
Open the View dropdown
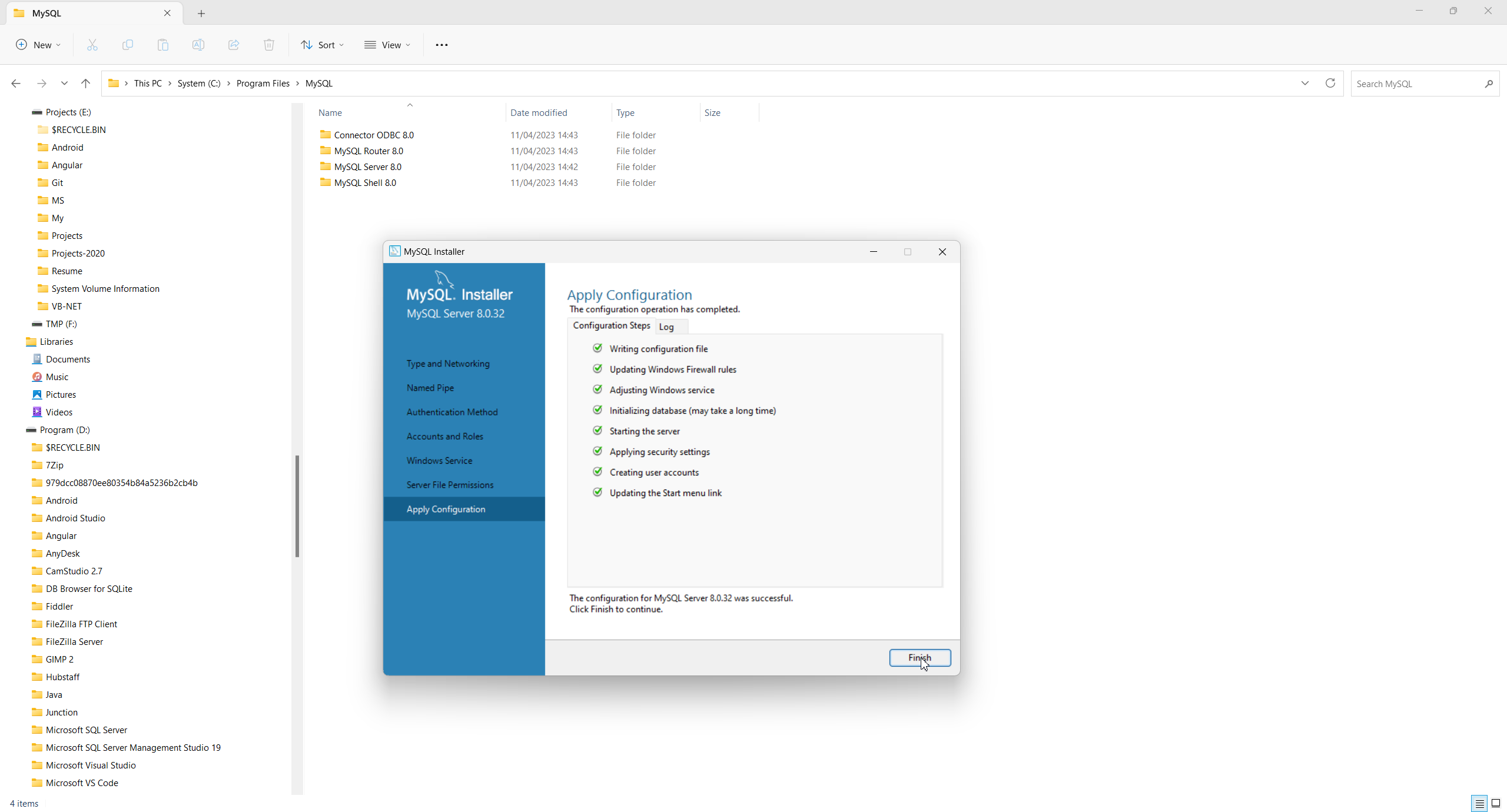387,45
